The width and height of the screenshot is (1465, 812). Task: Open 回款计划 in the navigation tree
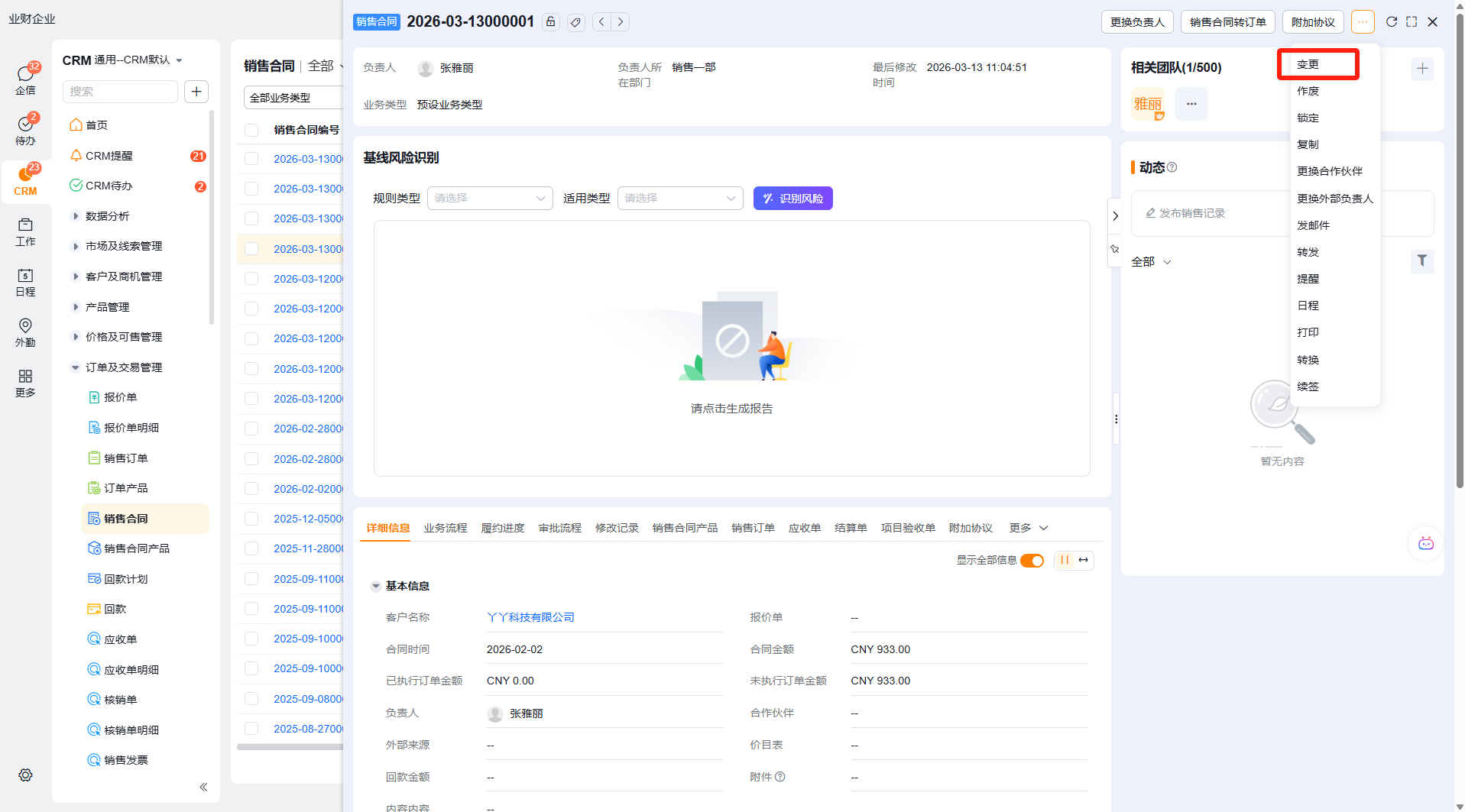[x=126, y=579]
